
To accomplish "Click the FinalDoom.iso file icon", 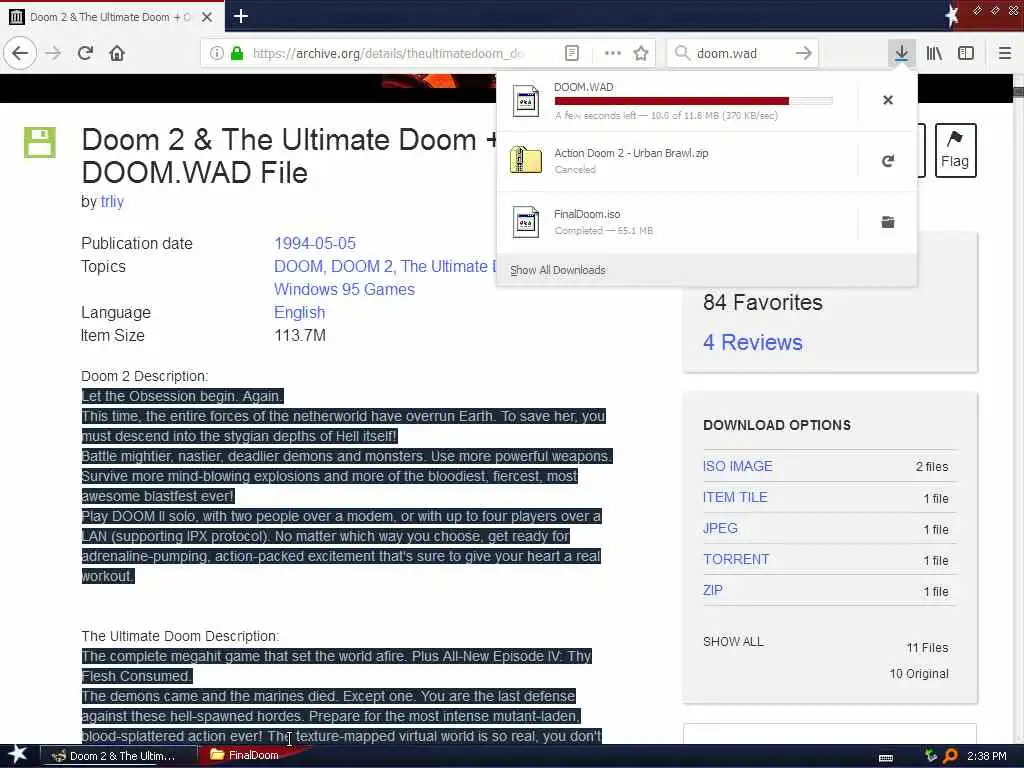I will [526, 222].
